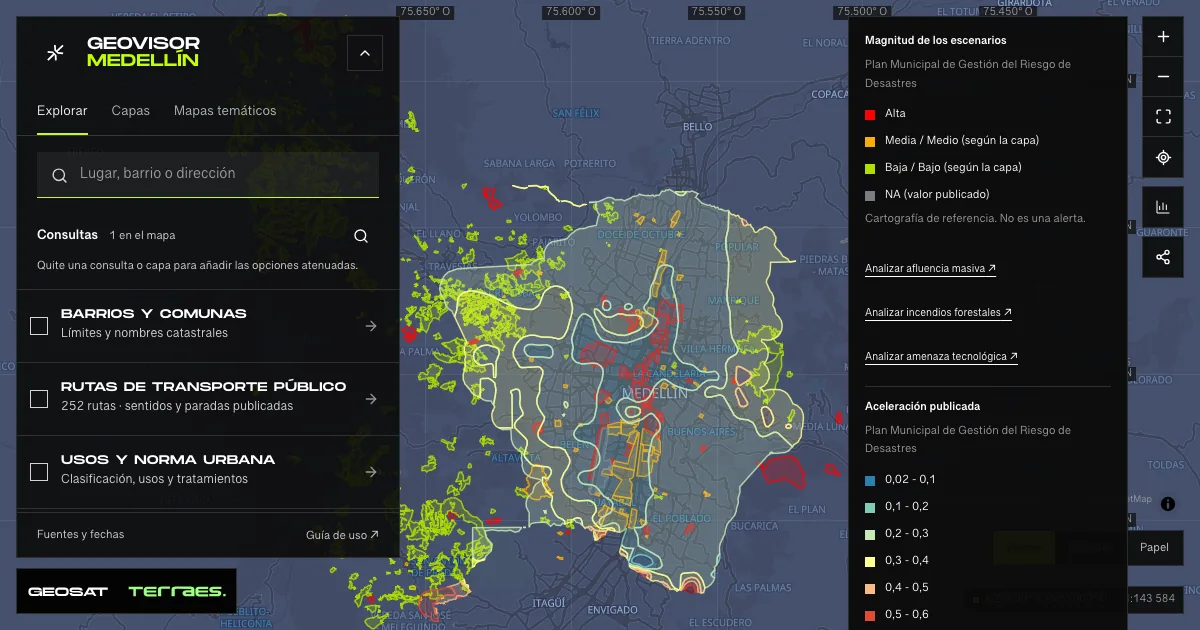The width and height of the screenshot is (1200, 630).
Task: Open the bar chart statistics tool
Action: point(1163,207)
